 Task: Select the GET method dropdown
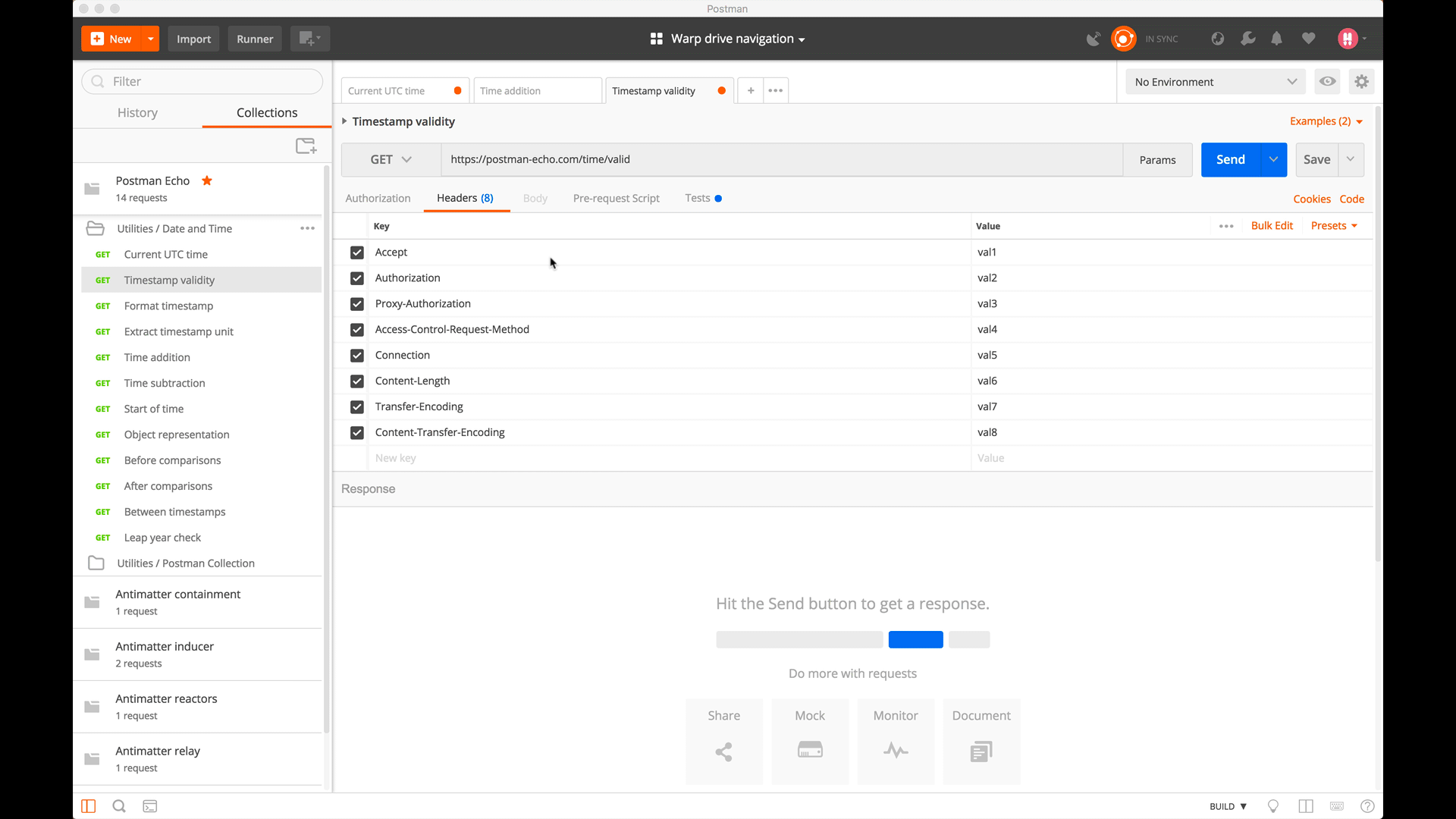pos(390,159)
